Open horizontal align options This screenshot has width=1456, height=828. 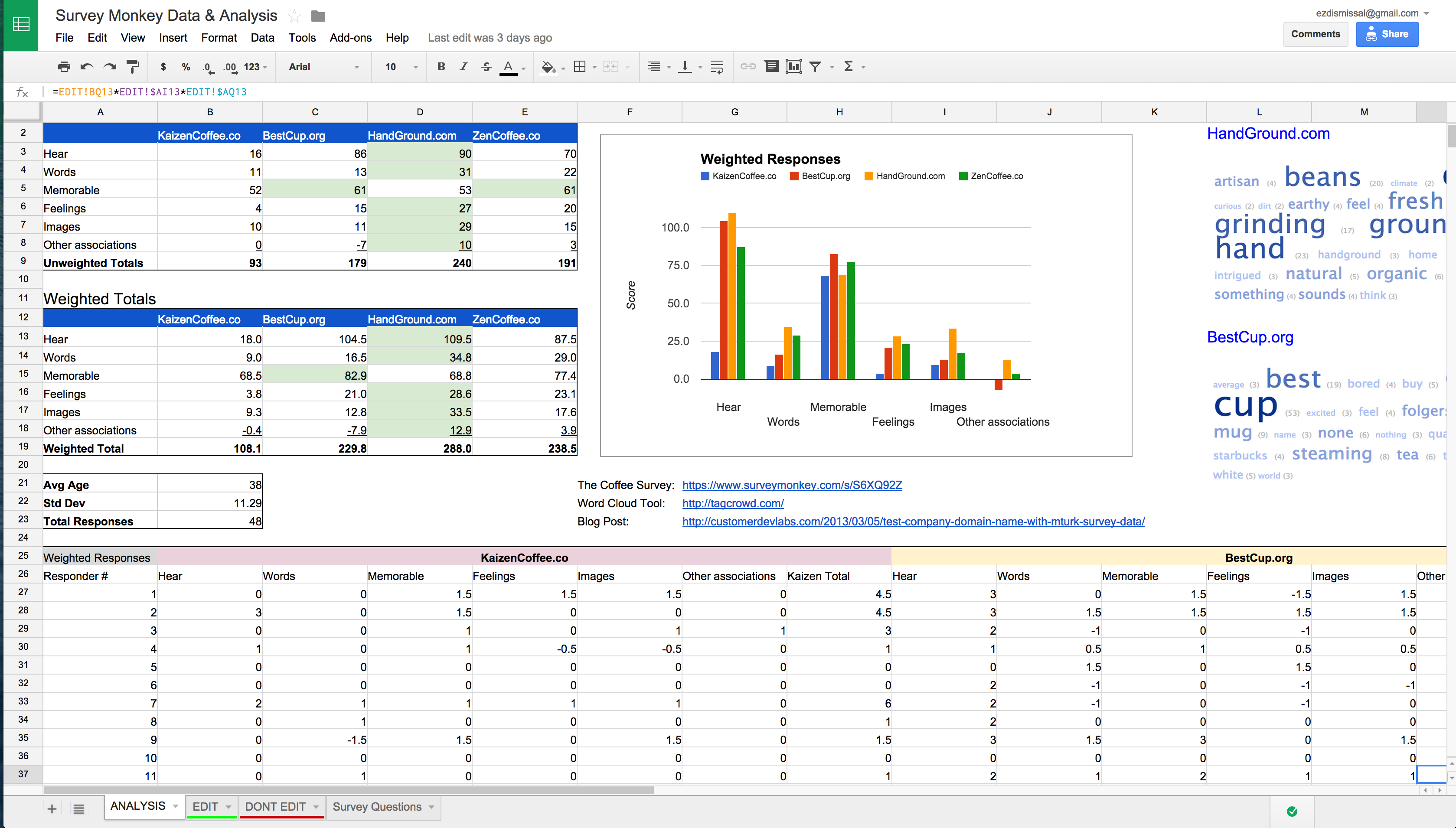(654, 67)
